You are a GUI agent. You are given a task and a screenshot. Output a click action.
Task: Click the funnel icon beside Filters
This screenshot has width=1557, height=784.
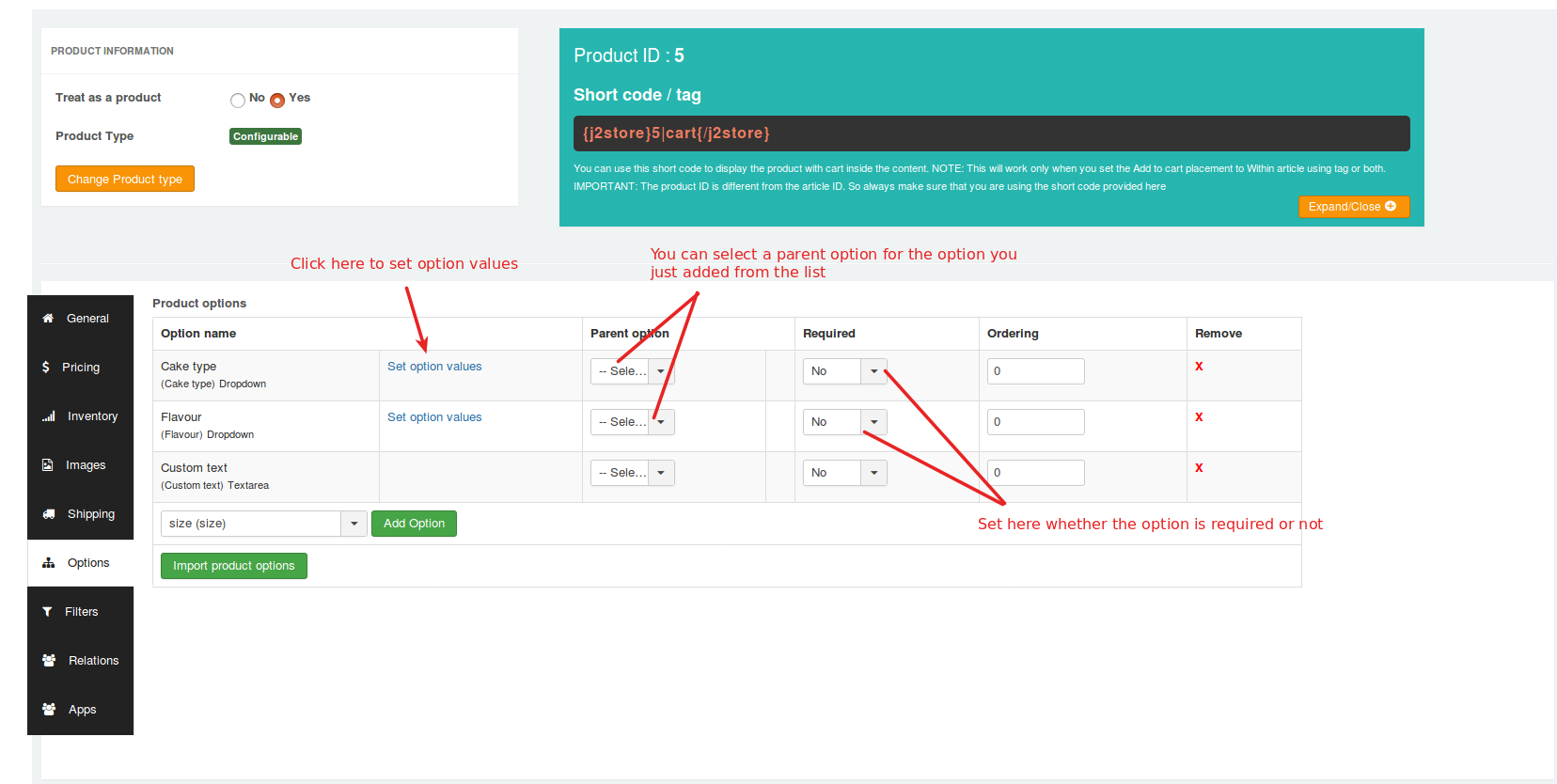point(47,612)
